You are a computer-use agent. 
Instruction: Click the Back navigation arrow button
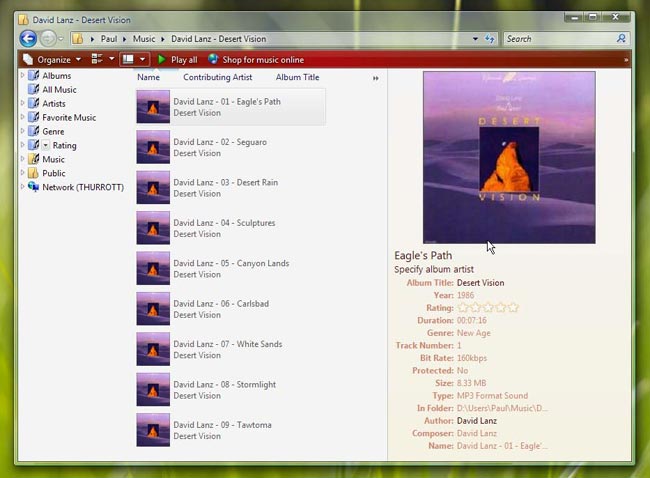28,39
